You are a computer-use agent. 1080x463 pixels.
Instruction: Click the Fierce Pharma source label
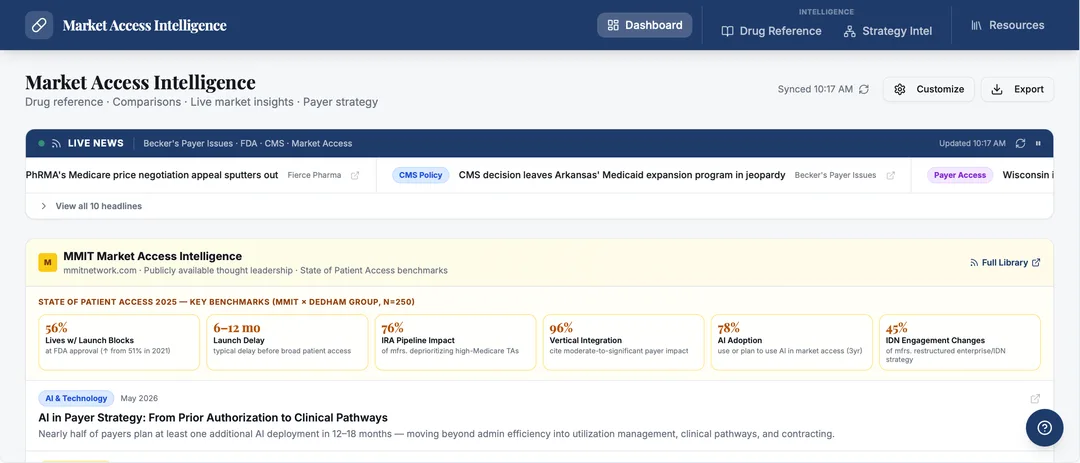coord(314,175)
